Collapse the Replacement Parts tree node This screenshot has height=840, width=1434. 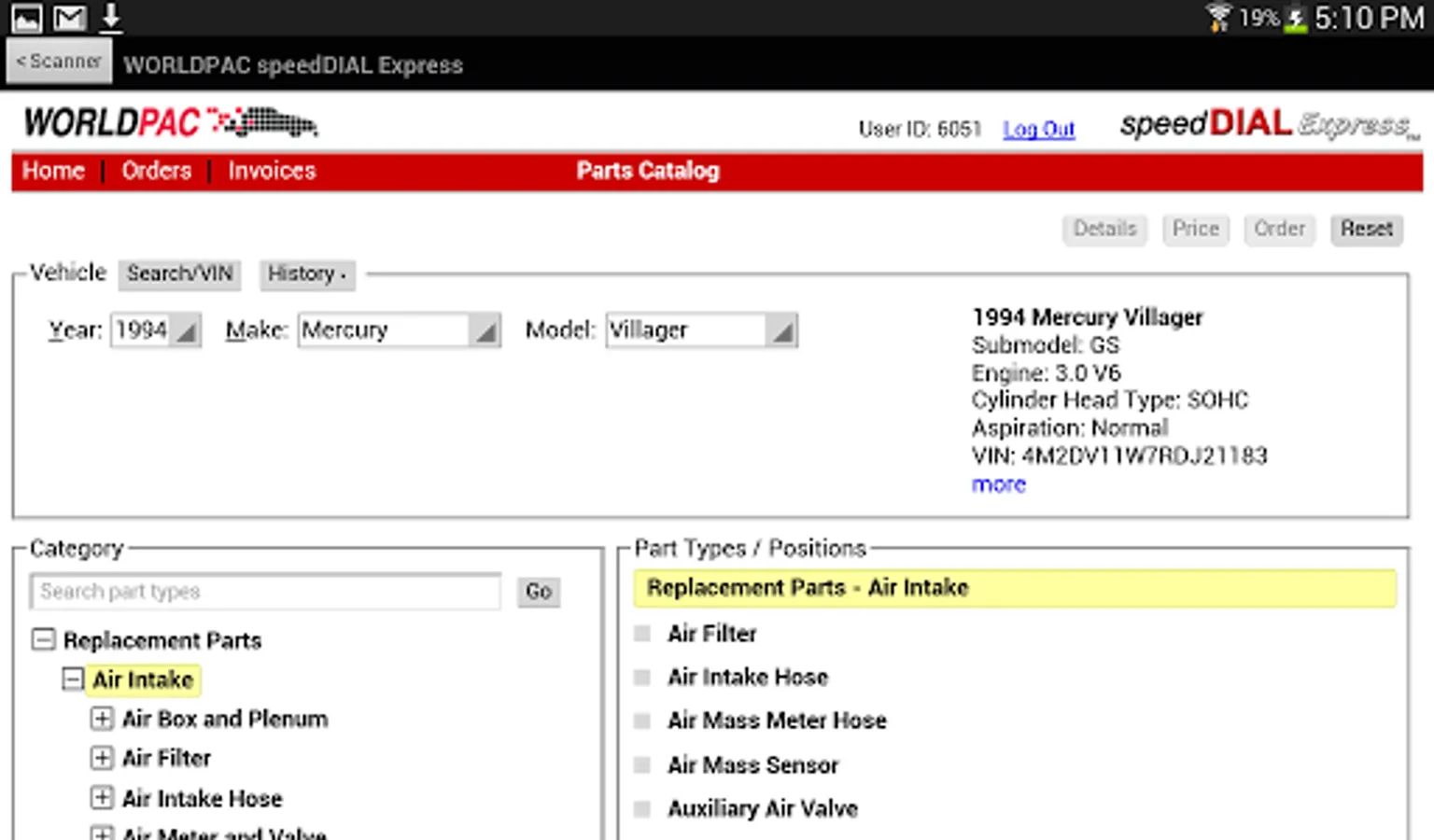(43, 639)
